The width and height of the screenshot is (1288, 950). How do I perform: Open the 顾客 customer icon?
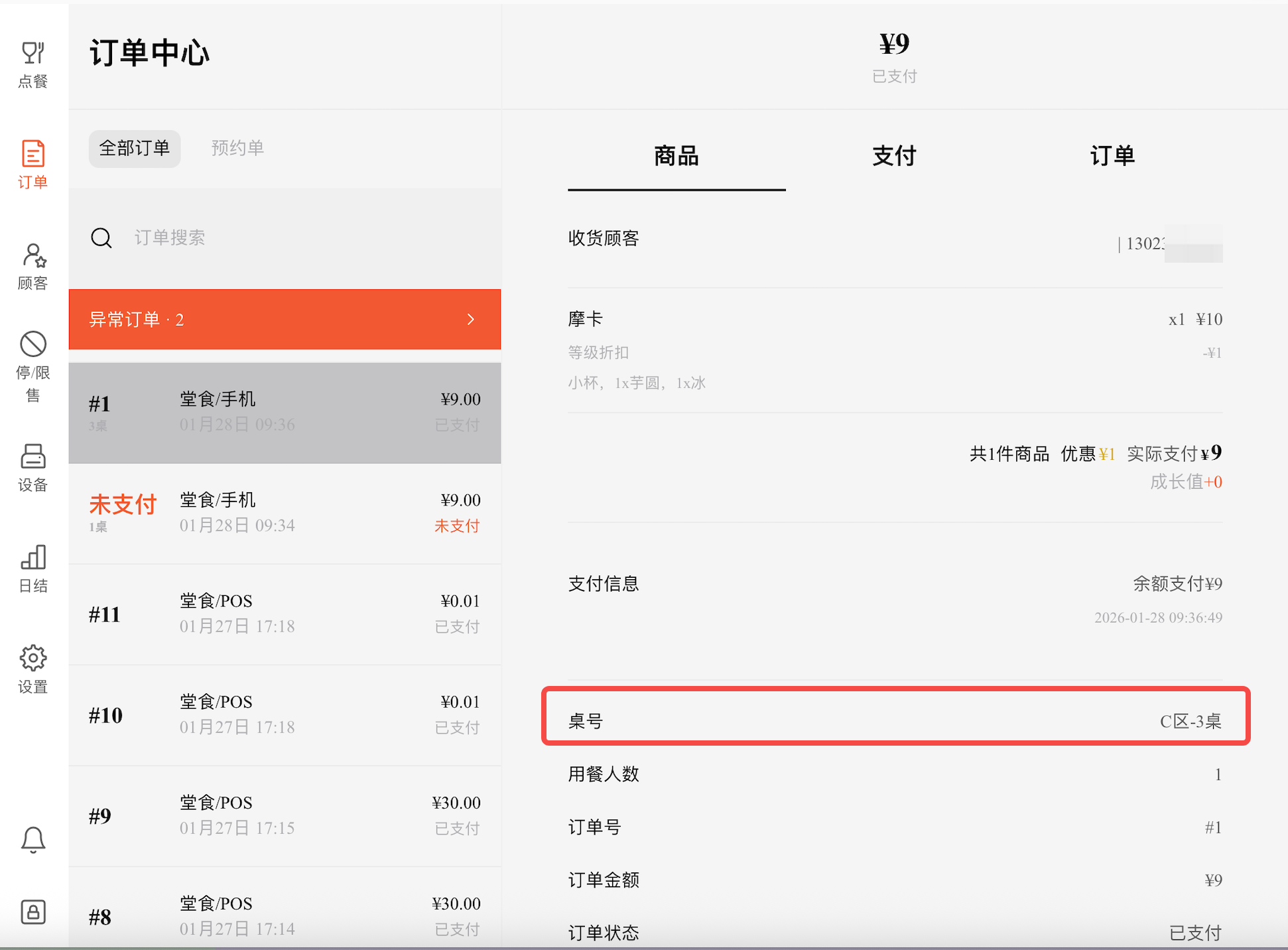pos(32,266)
